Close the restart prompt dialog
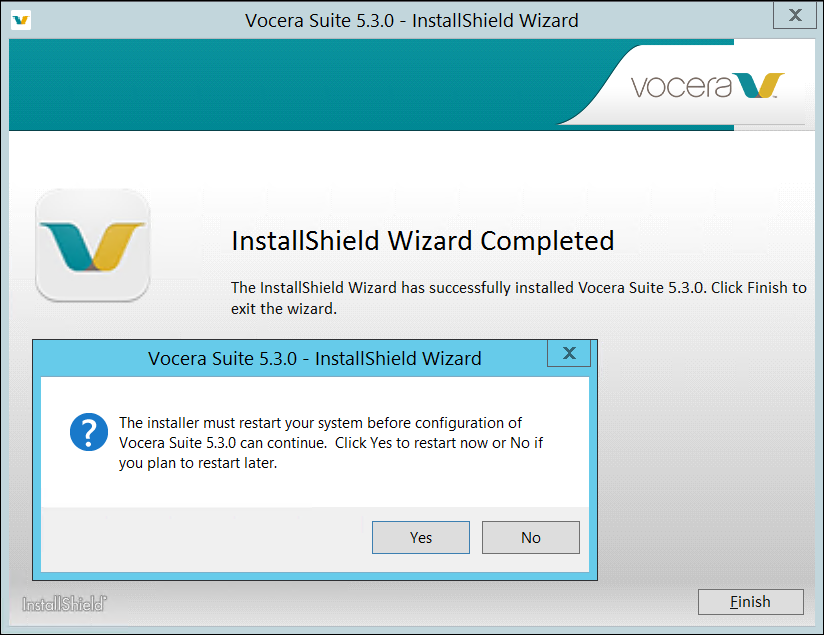The image size is (824, 635). click(x=569, y=353)
